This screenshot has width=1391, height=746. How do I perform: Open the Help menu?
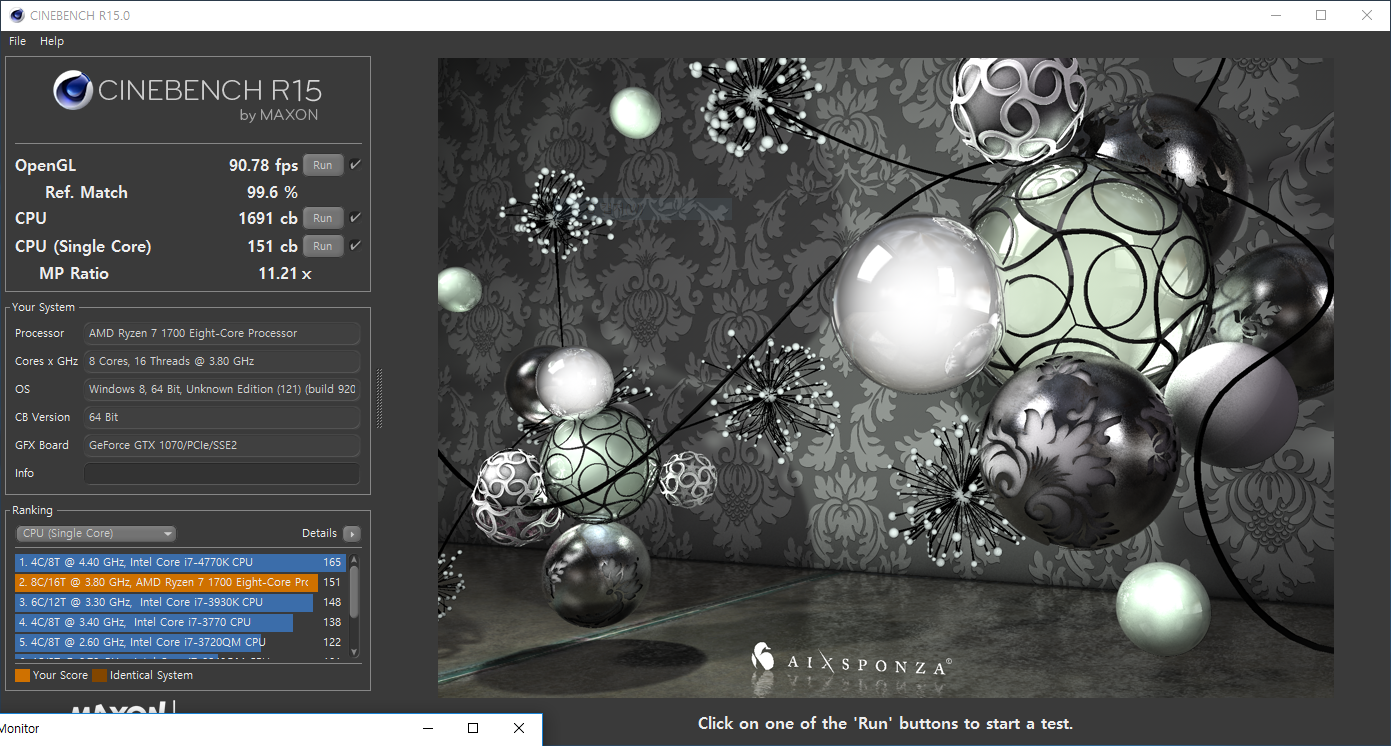tap(52, 41)
